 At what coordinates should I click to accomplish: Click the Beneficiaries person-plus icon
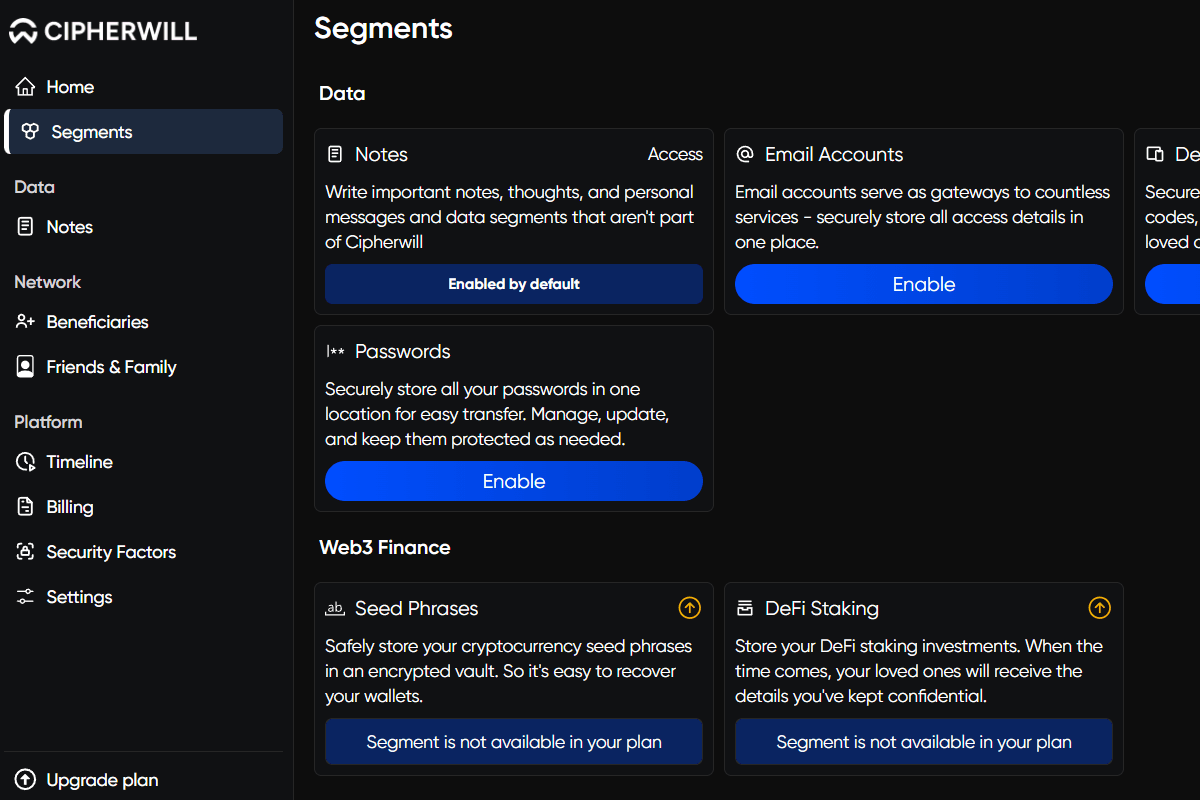click(x=26, y=322)
